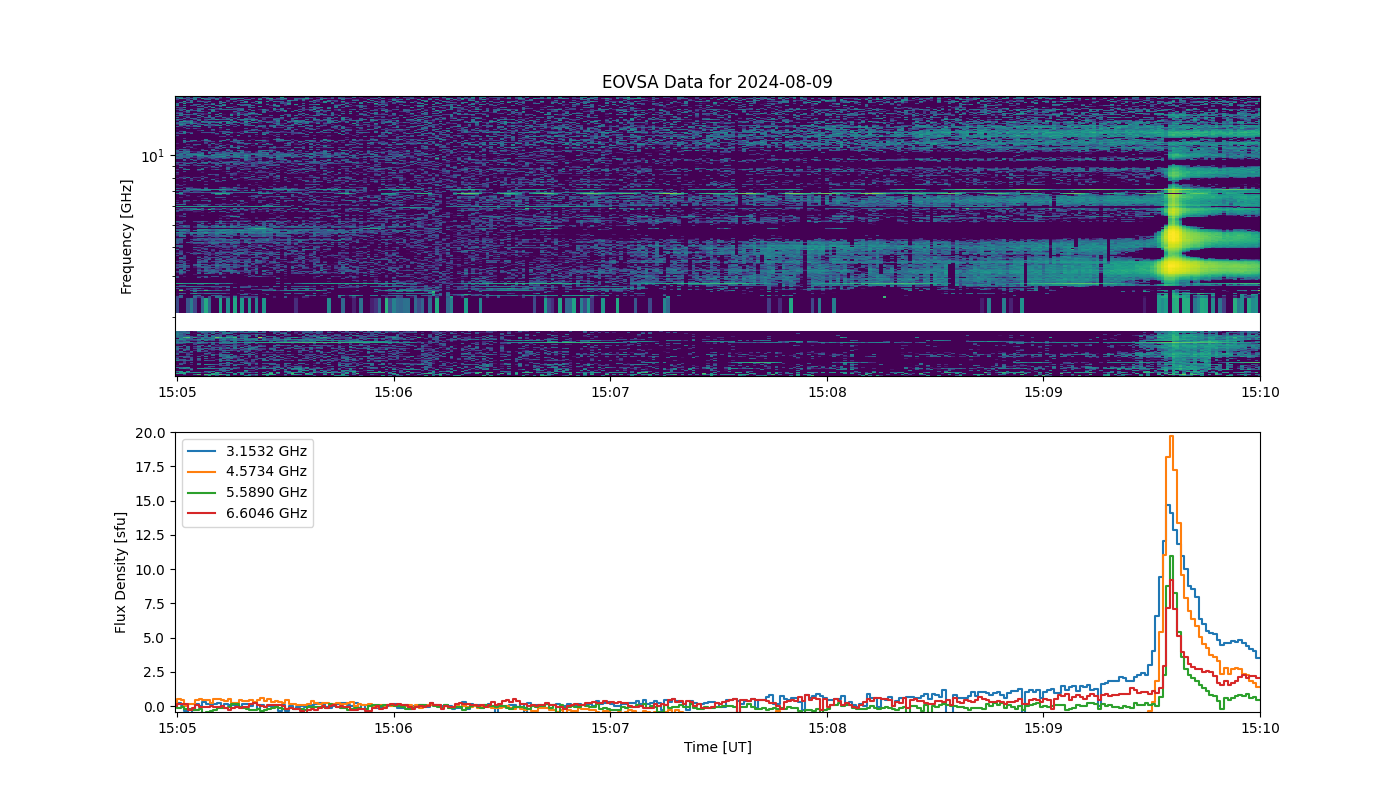The height and width of the screenshot is (800, 1400).
Task: Click the Frequency [GHz] axis label
Action: coord(127,237)
